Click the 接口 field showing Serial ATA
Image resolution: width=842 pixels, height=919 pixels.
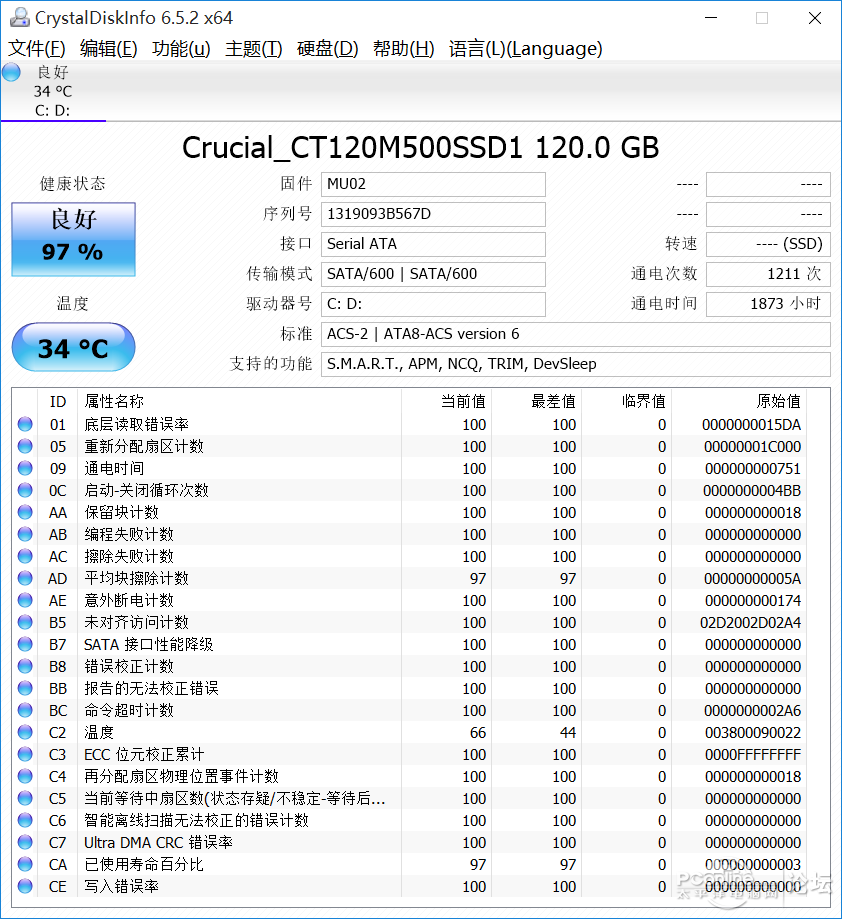[433, 244]
